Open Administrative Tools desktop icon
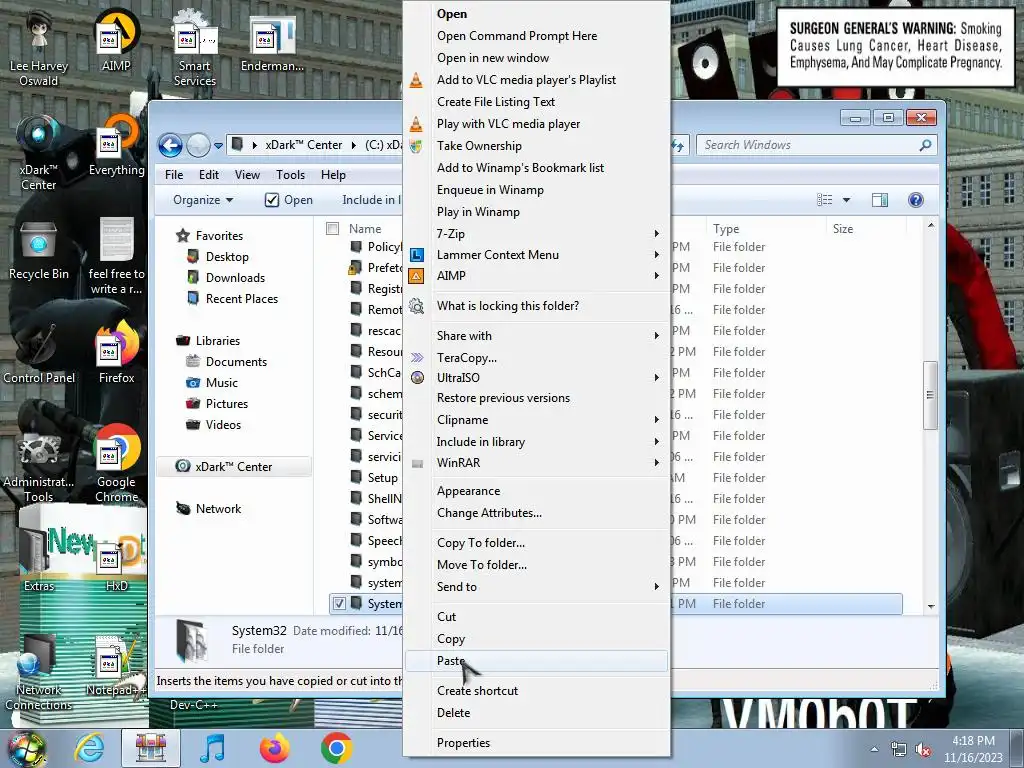This screenshot has width=1024, height=768. click(39, 465)
